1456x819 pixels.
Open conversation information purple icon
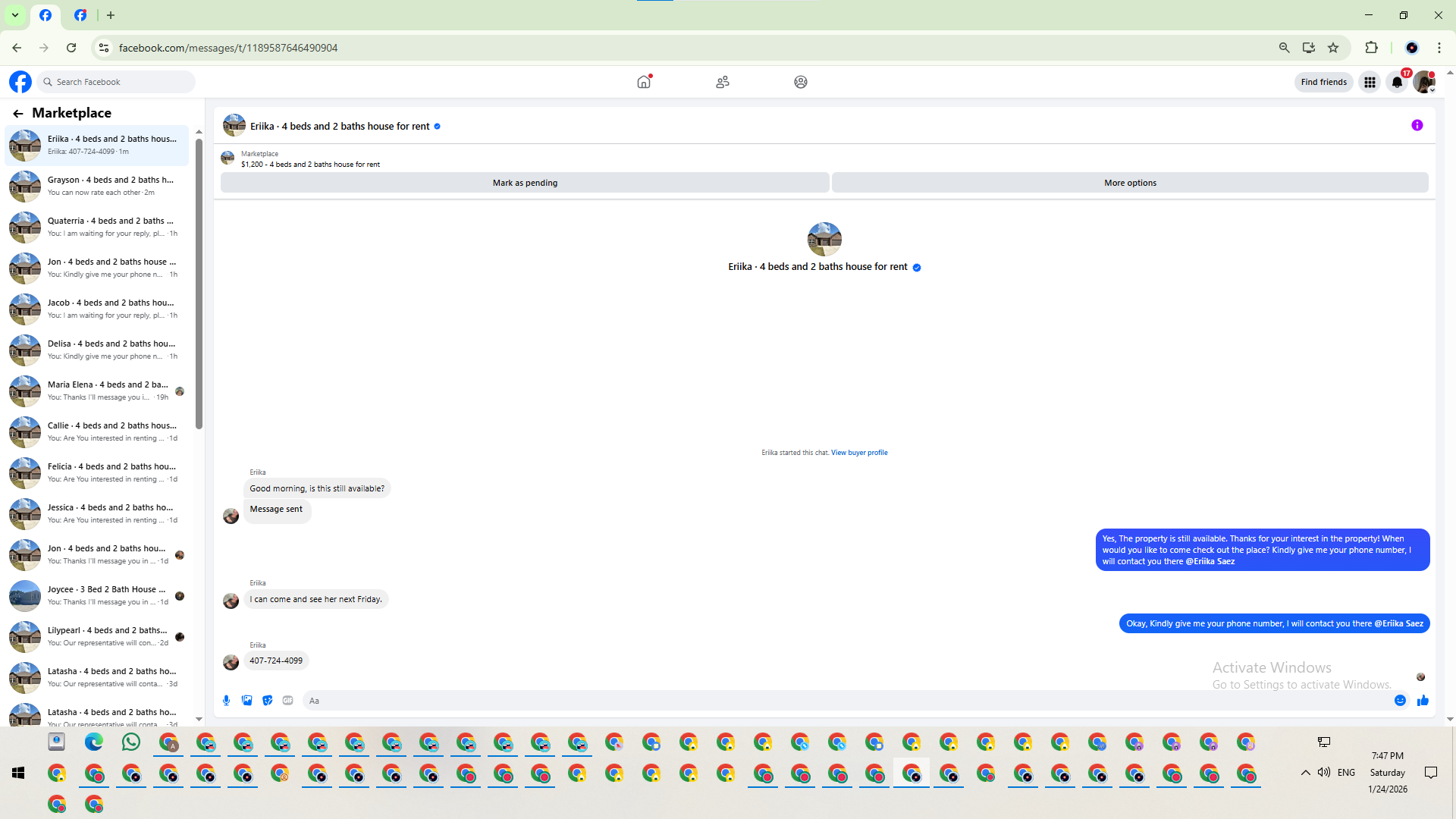[x=1417, y=126]
